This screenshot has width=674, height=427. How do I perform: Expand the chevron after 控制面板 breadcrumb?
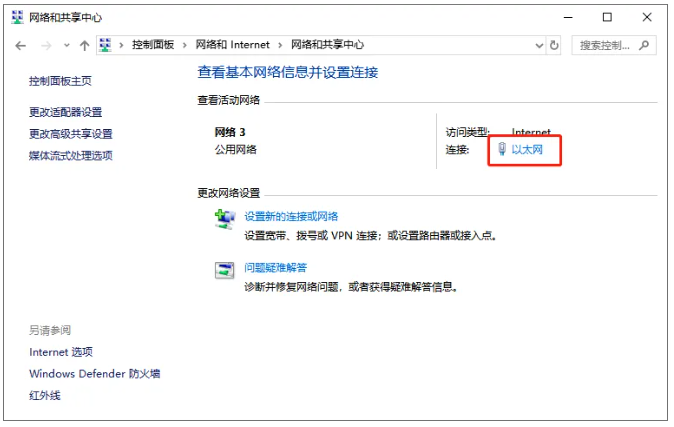pyautogui.click(x=185, y=45)
